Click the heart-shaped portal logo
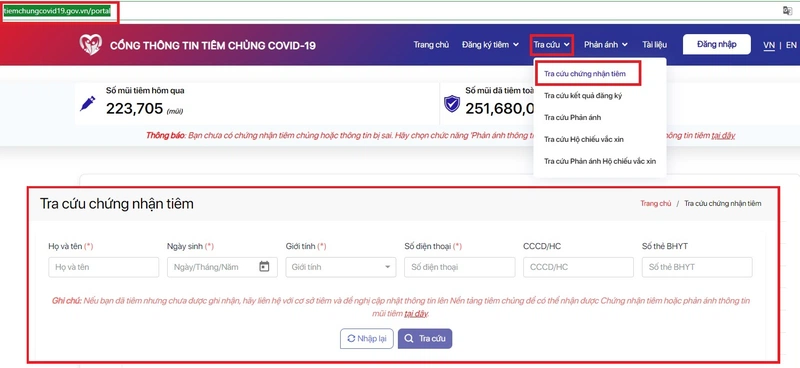The height and width of the screenshot is (368, 800). point(90,45)
